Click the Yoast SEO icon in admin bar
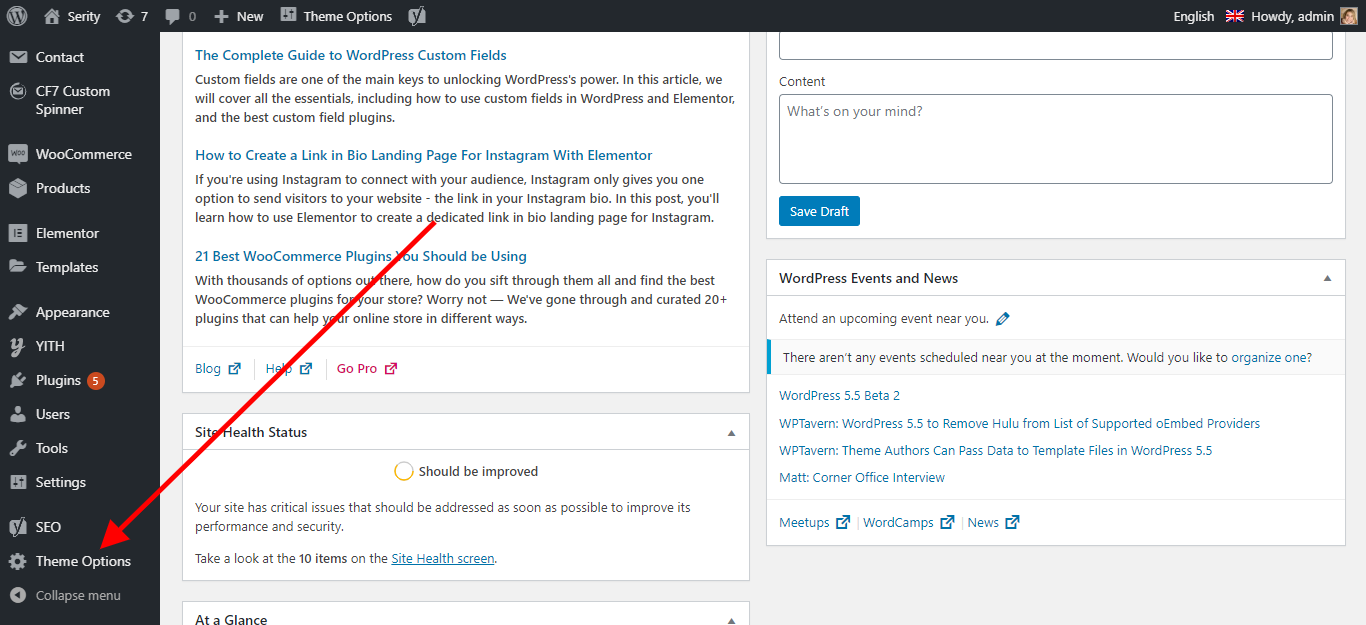Screen dimensions: 1366x625 click(x=417, y=16)
